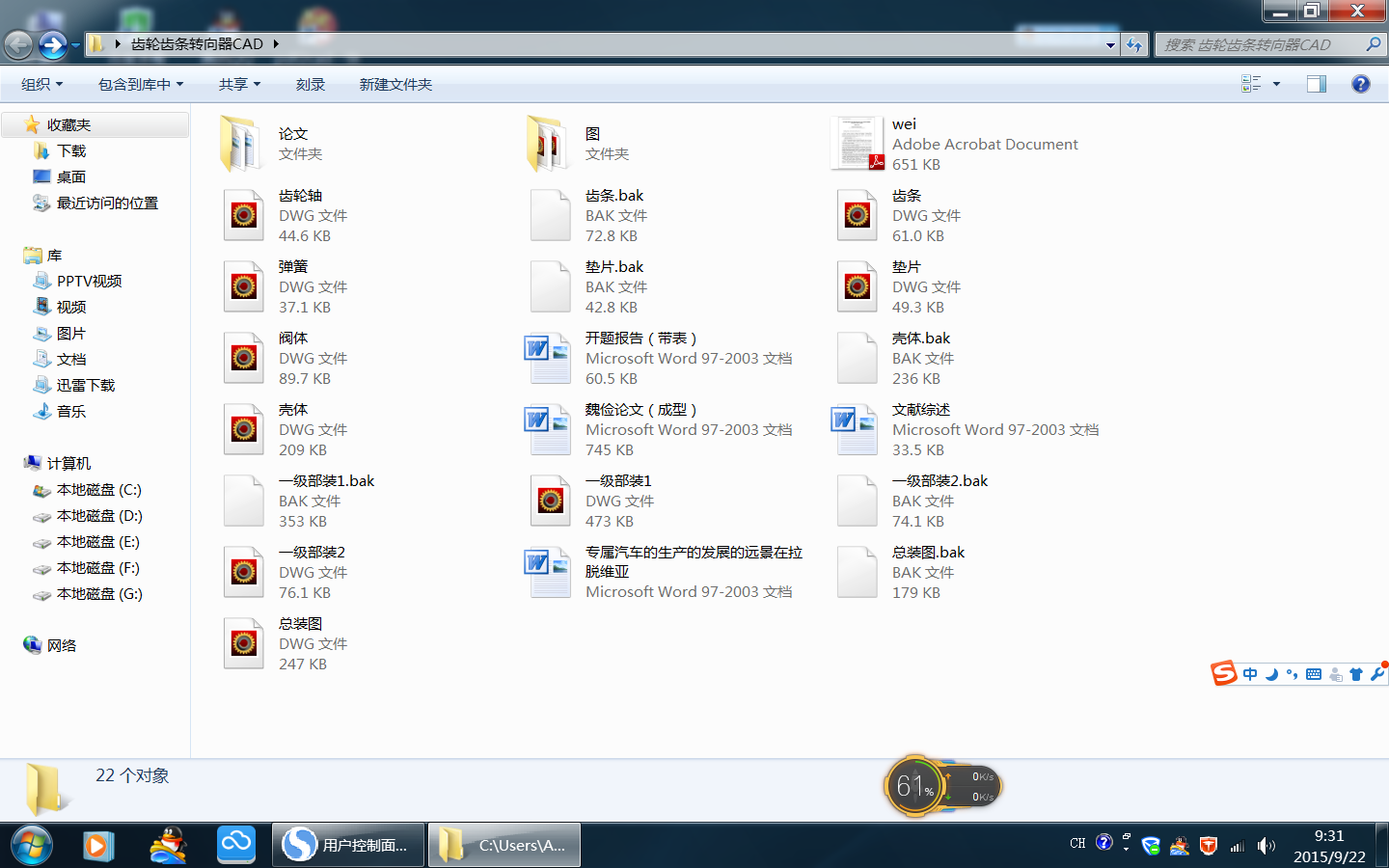Click the 刻录 menu item

click(x=311, y=84)
